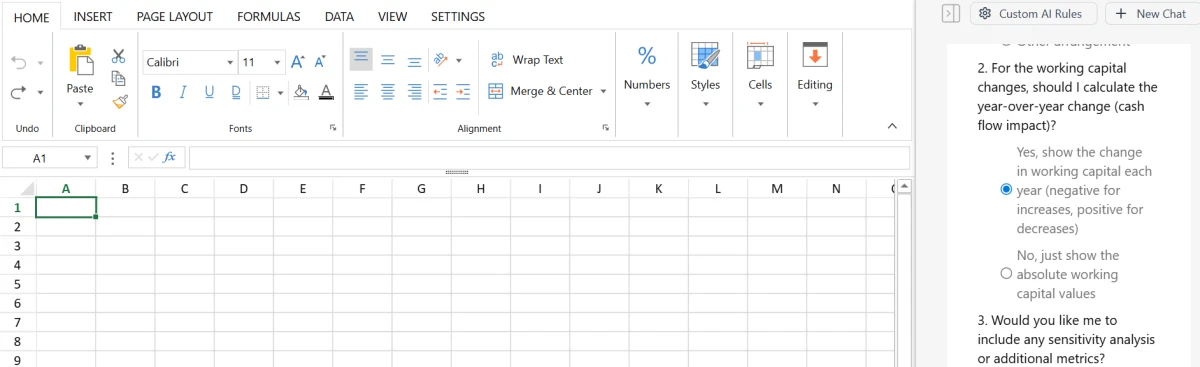
Task: Select 'Yes, show the change' radio option
Action: point(1006,190)
